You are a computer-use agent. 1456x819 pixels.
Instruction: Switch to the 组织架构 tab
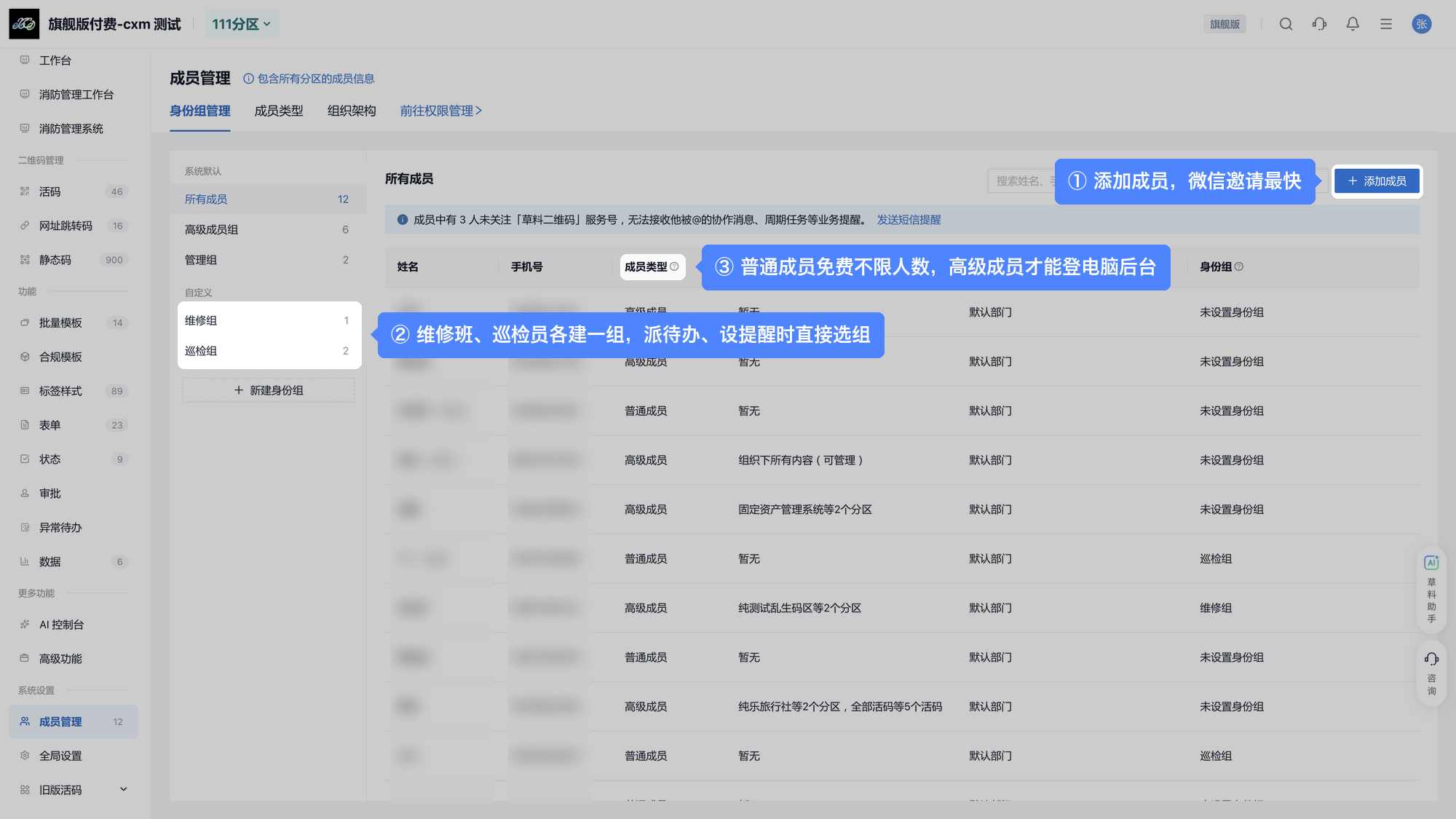(x=352, y=111)
